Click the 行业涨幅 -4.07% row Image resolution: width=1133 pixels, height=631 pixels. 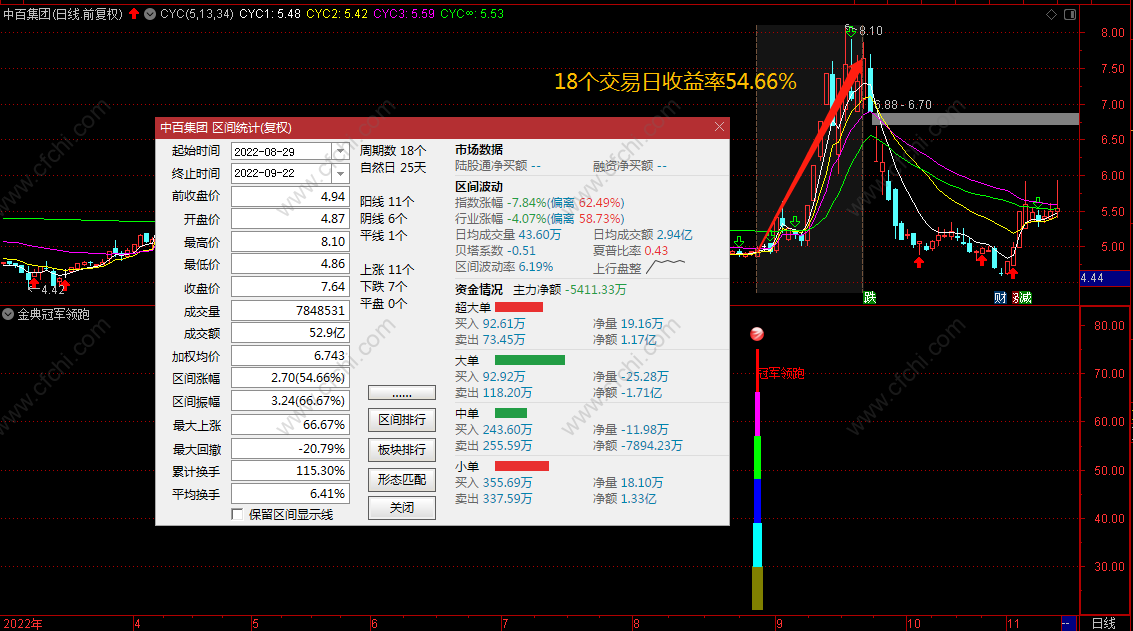[x=539, y=219]
